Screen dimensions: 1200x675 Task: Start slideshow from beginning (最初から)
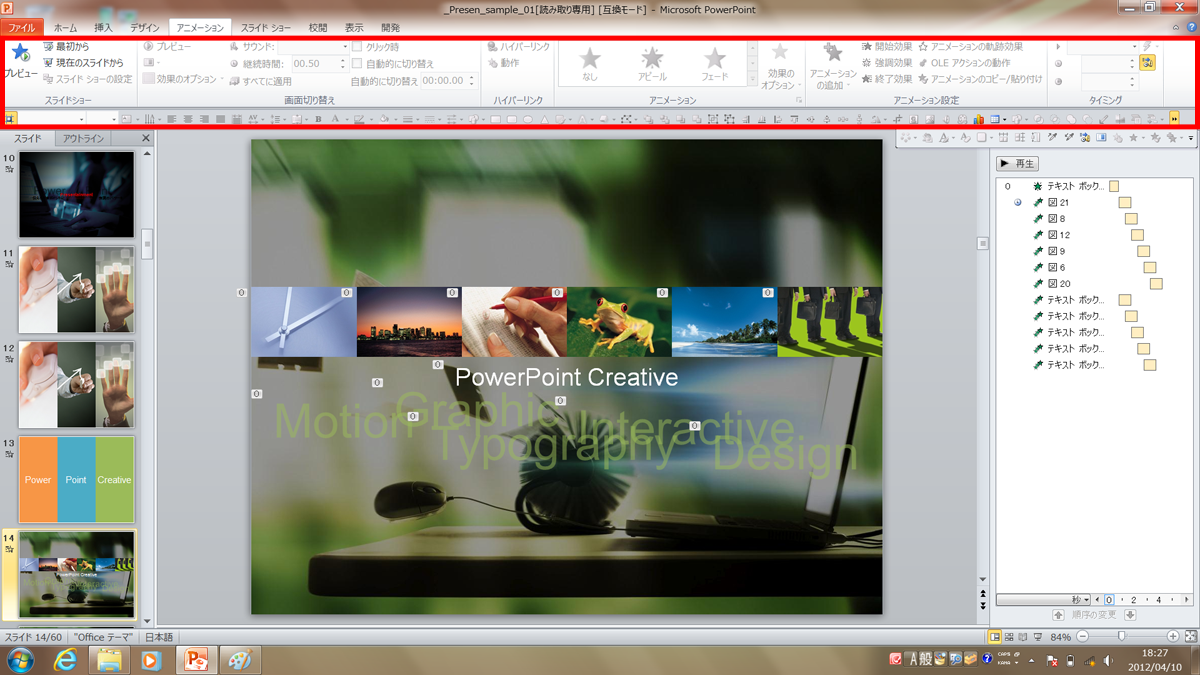point(66,47)
